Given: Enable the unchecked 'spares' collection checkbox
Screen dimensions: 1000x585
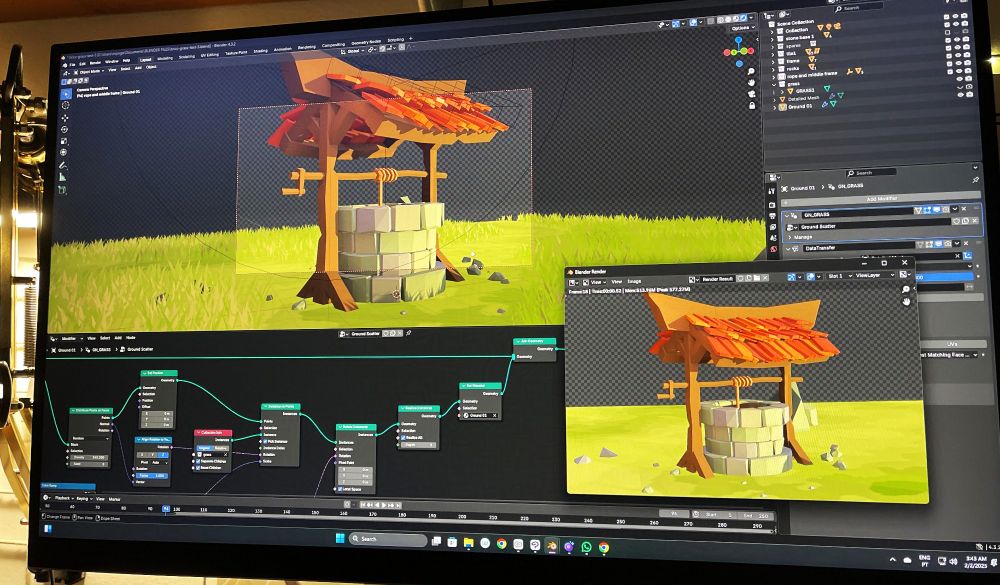Looking at the screenshot, I should pos(947,32).
